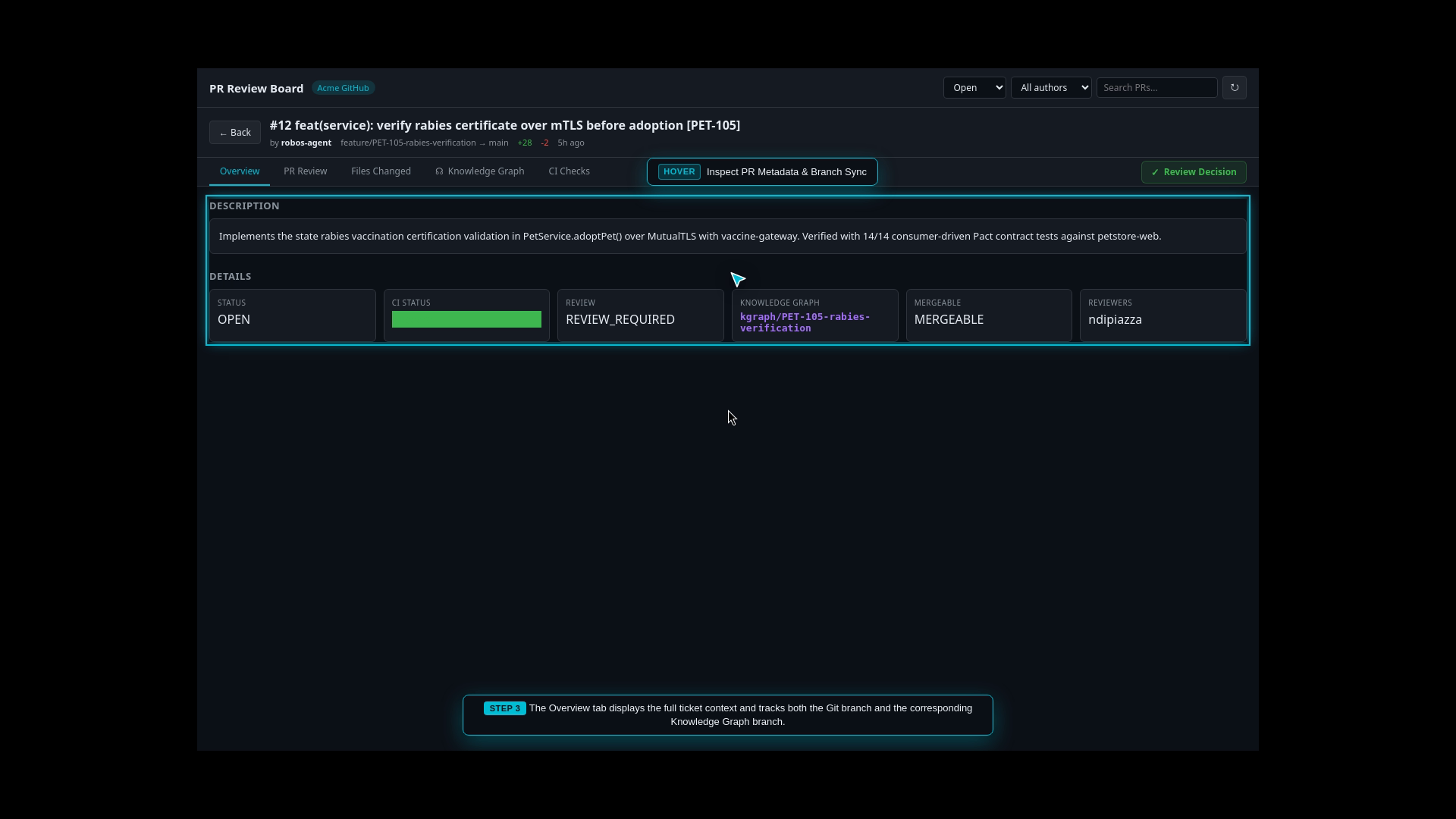Click the -2 deletions count
The image size is (1456, 819).
544,143
